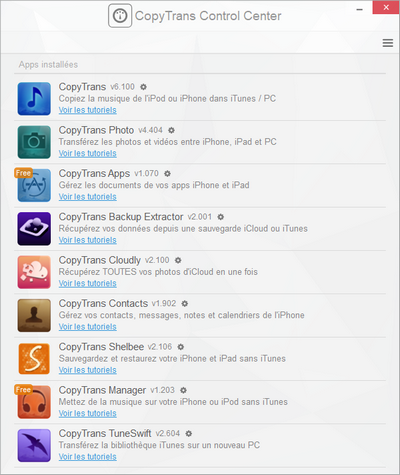Click description 'Transférez la bibliothèque iTunes'

pos(159,445)
